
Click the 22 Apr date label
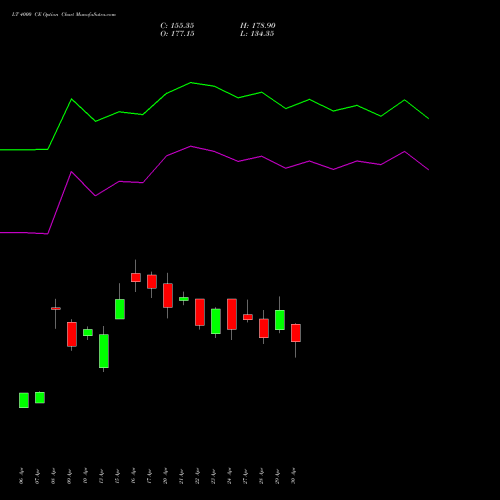198,476
